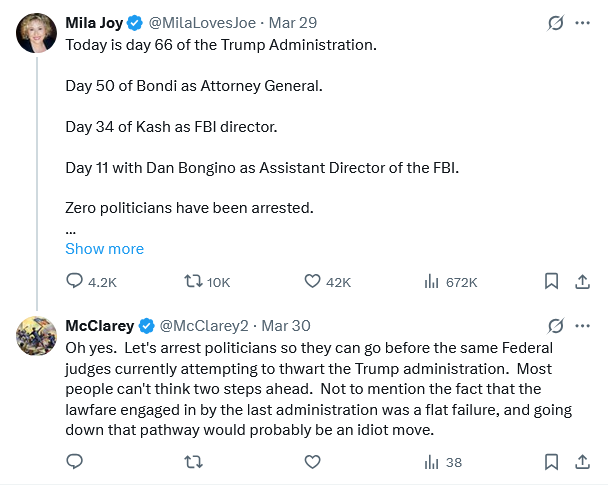
Task: Open Grok icon on Mila Joy's post
Action: coord(556,23)
